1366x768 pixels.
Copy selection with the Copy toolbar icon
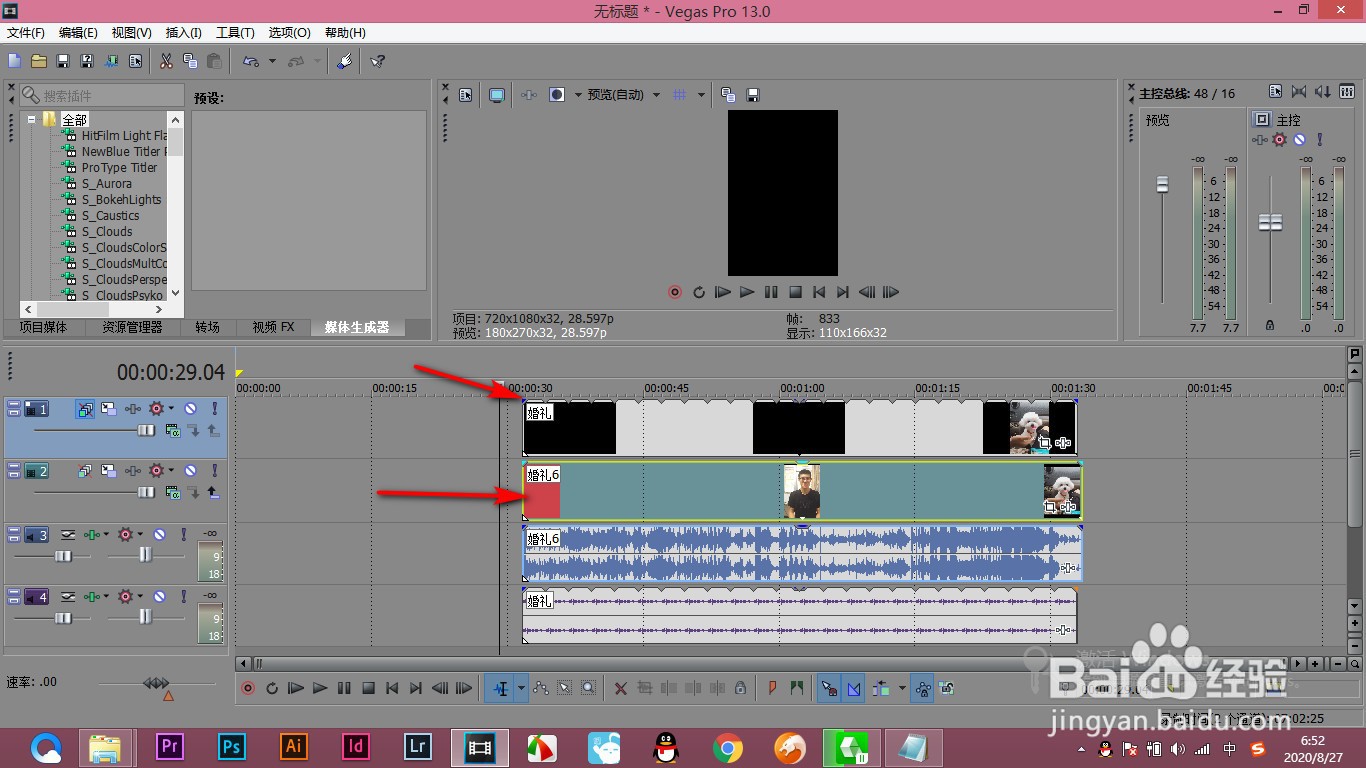pyautogui.click(x=190, y=61)
